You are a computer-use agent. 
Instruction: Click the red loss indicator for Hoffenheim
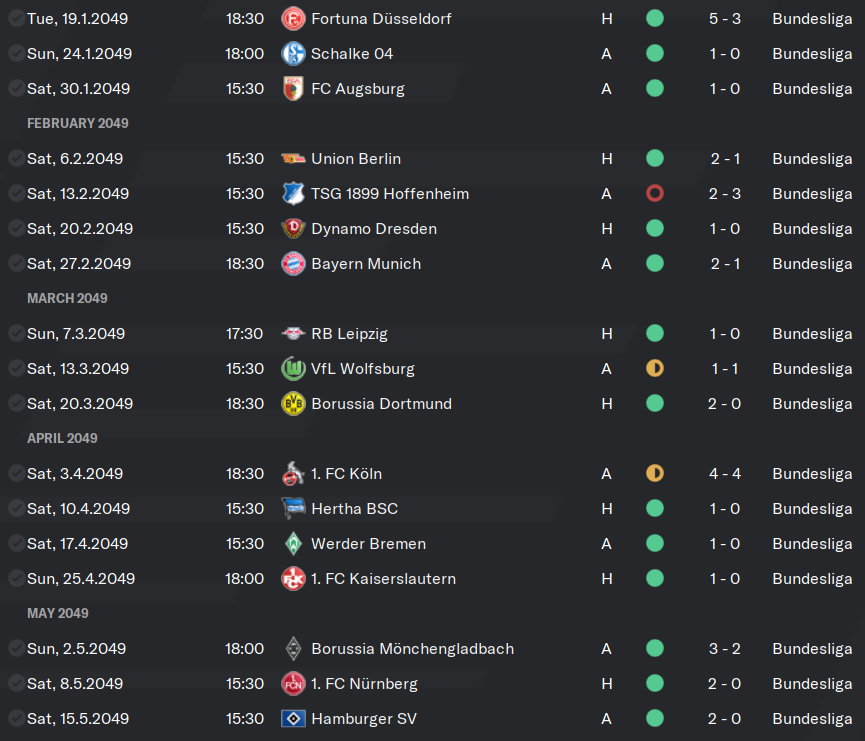tap(655, 194)
